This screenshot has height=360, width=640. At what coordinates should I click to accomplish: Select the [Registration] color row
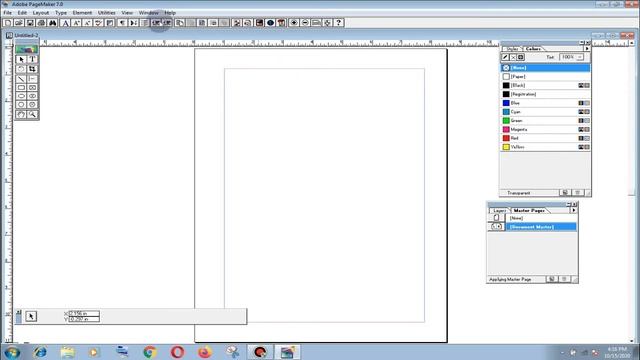[x=545, y=94]
